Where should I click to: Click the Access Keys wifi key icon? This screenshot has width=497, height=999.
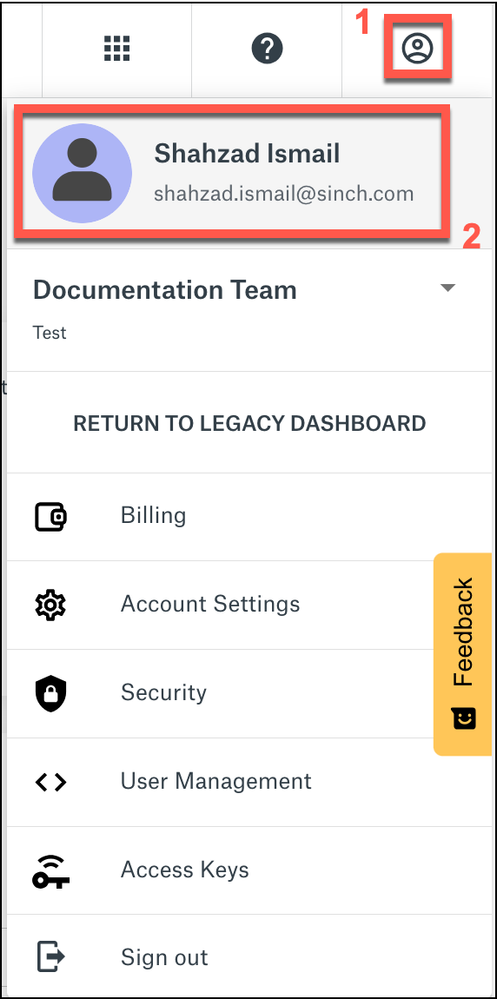(x=50, y=870)
